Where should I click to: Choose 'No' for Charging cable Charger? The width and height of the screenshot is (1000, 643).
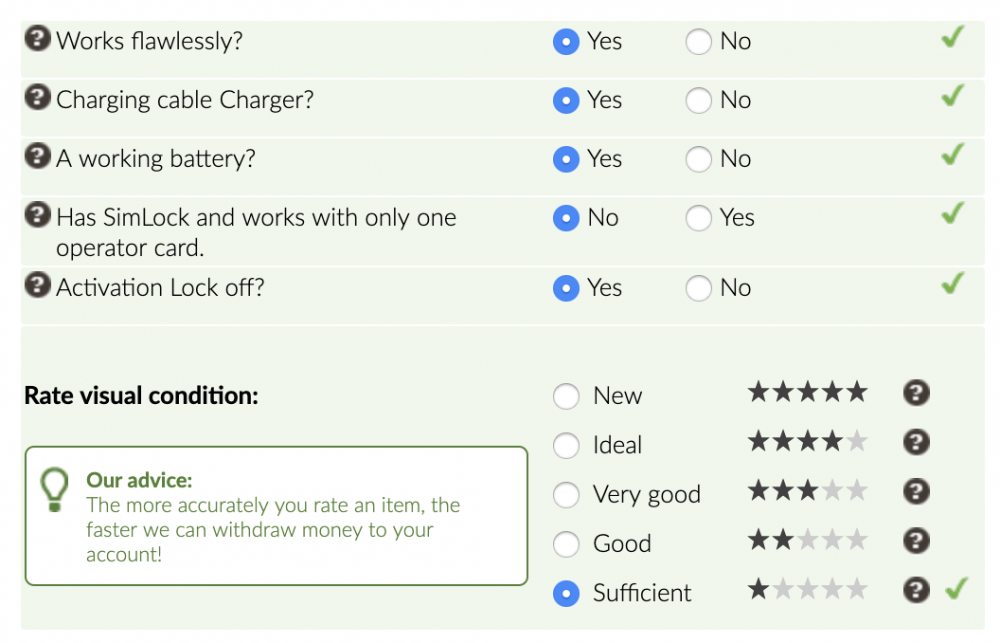point(699,101)
